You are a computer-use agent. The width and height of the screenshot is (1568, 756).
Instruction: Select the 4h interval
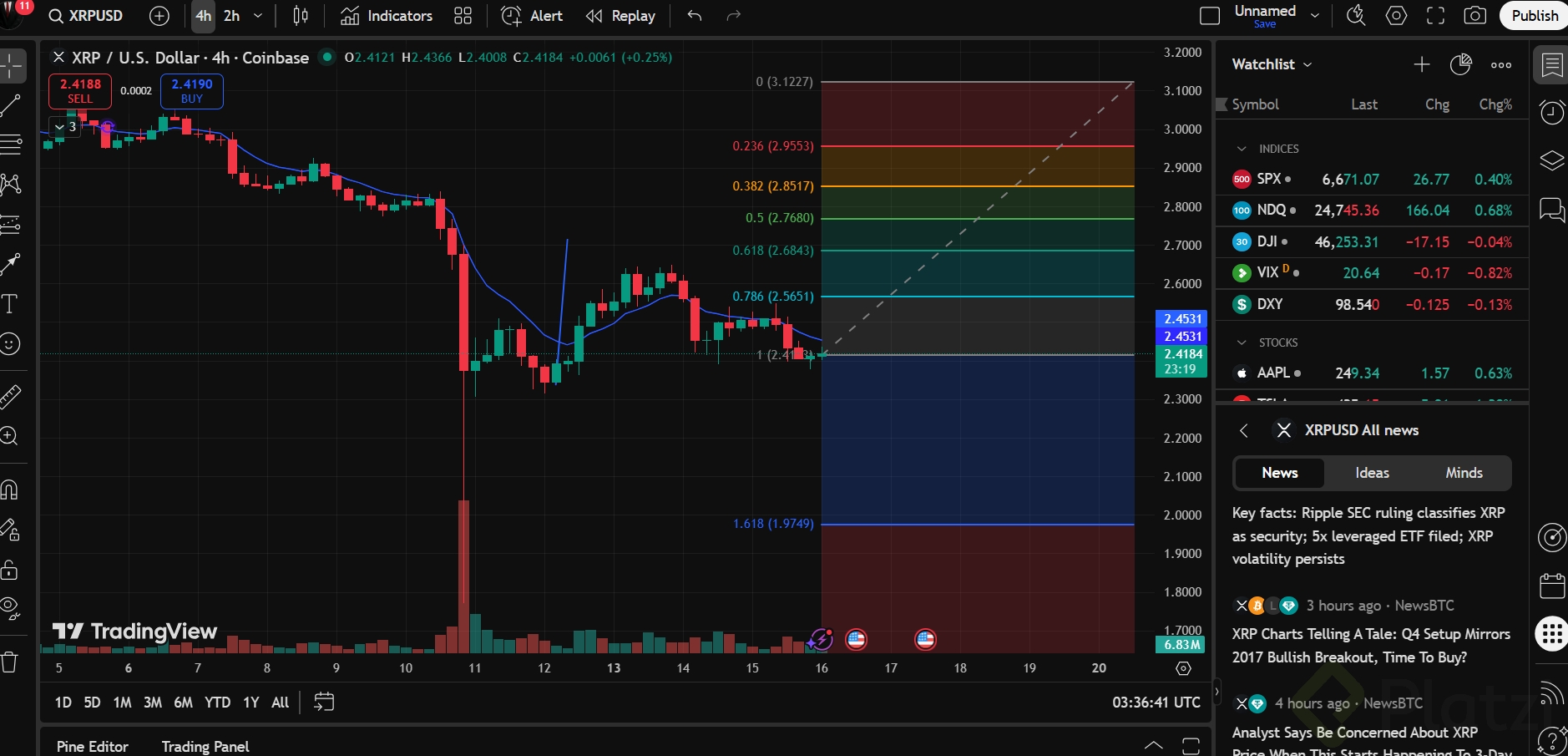tap(203, 16)
